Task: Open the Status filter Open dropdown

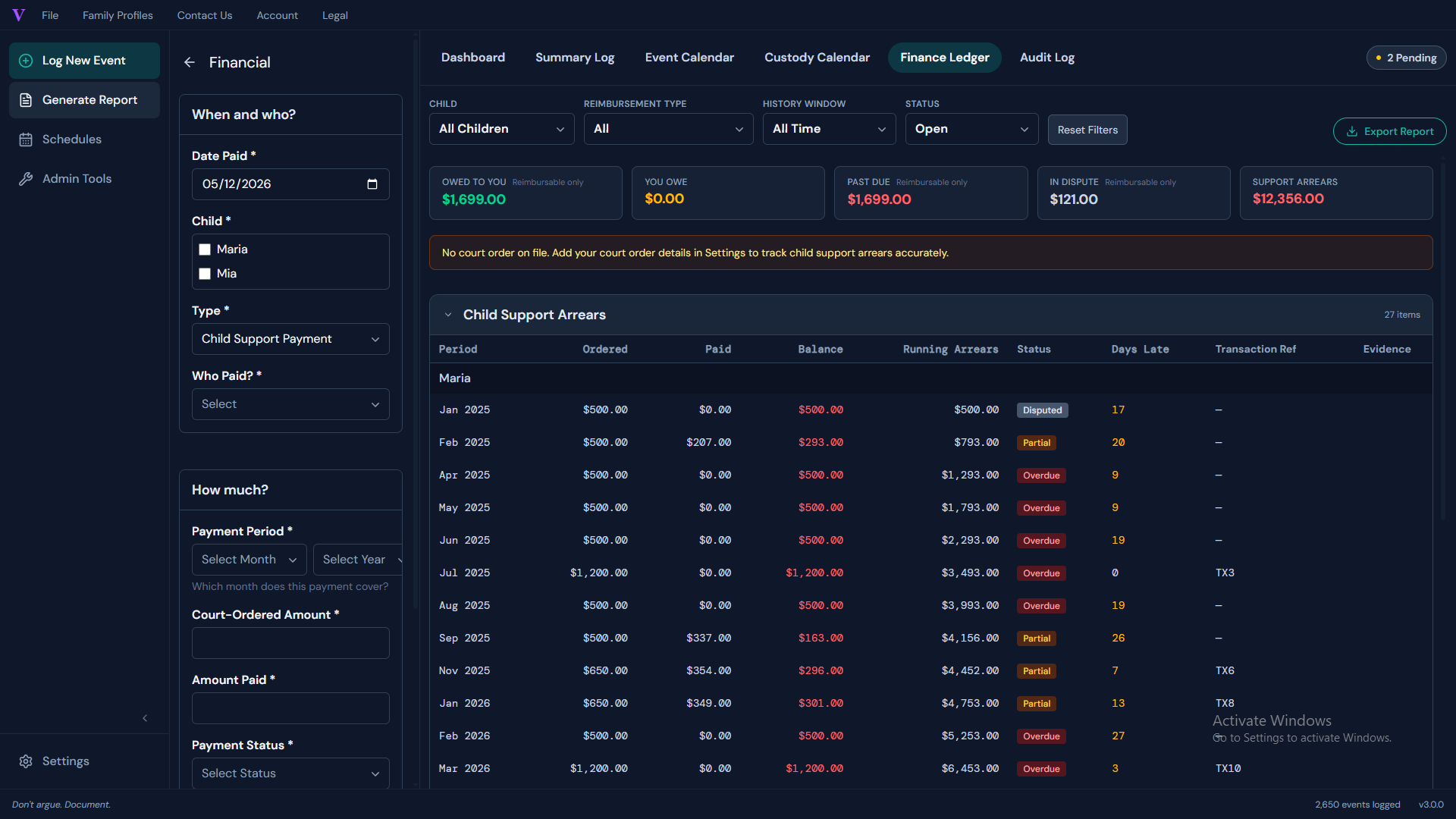Action: tap(972, 129)
